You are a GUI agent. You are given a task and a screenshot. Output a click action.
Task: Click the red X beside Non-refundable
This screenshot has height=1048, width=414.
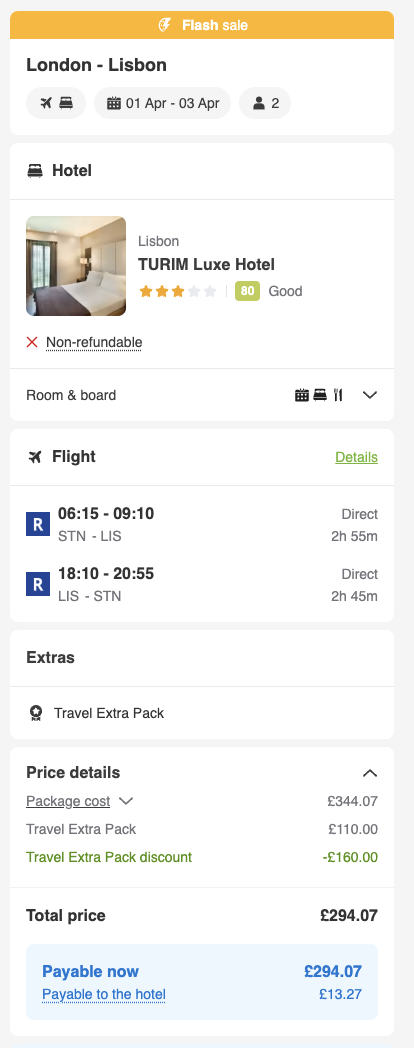32,342
